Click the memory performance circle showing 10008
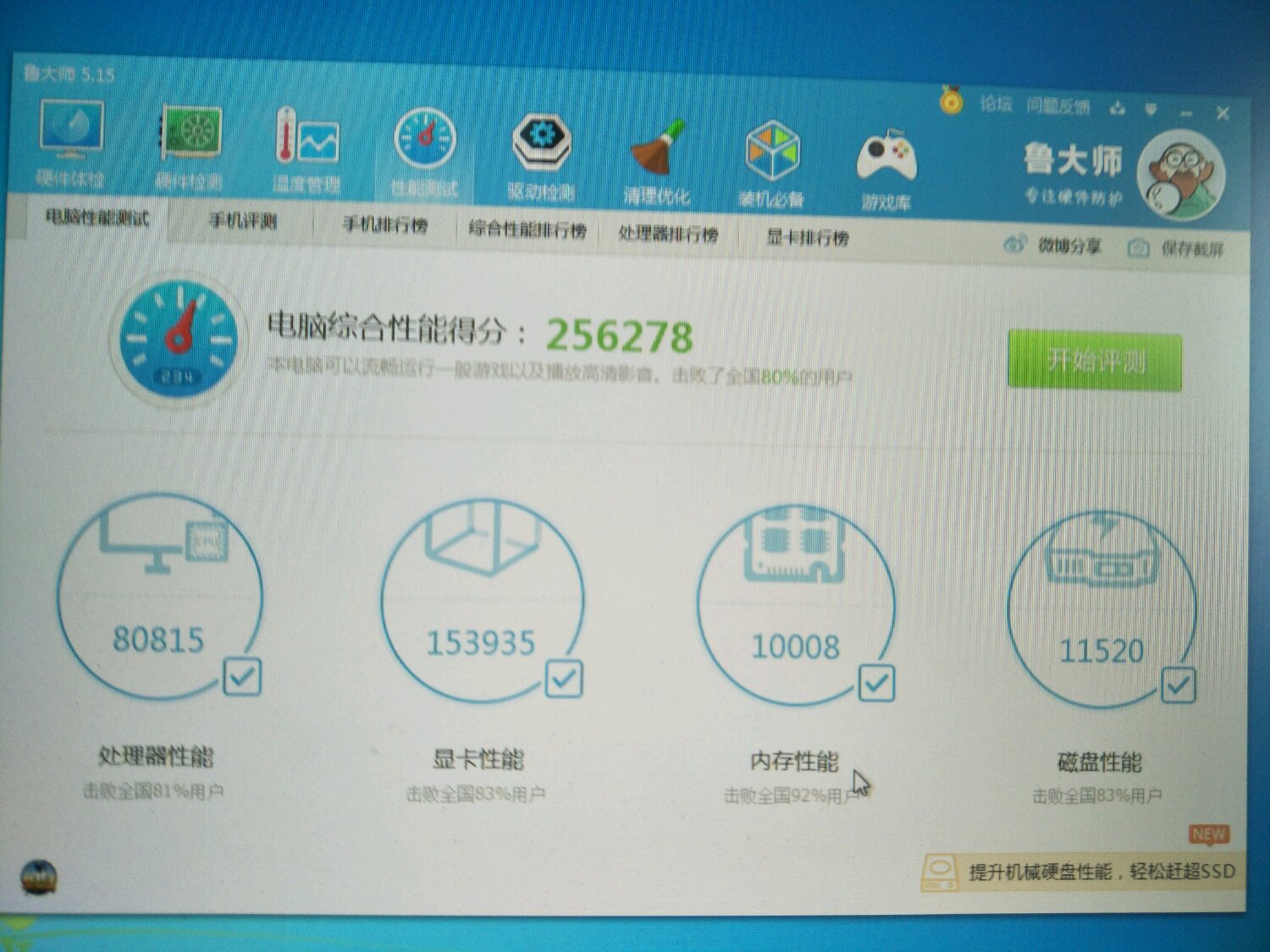This screenshot has width=1270, height=952. pos(796,606)
